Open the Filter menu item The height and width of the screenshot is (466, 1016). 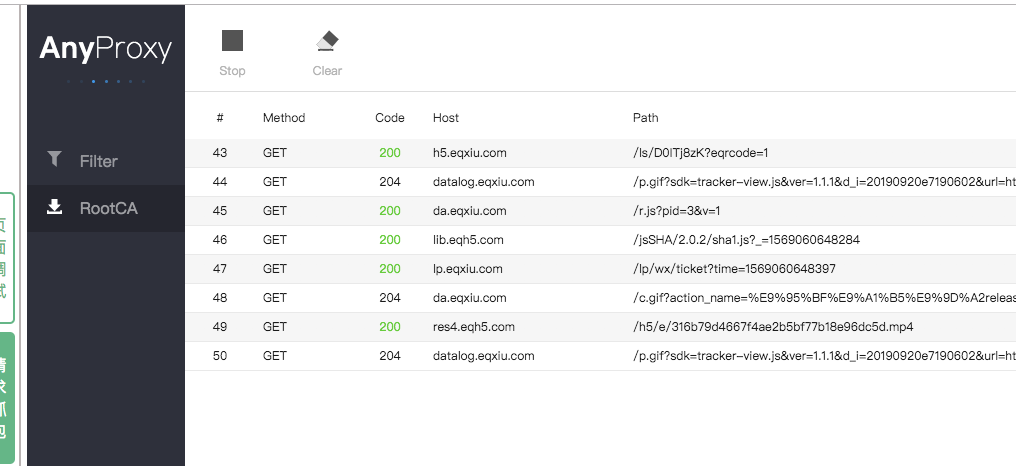(x=98, y=161)
